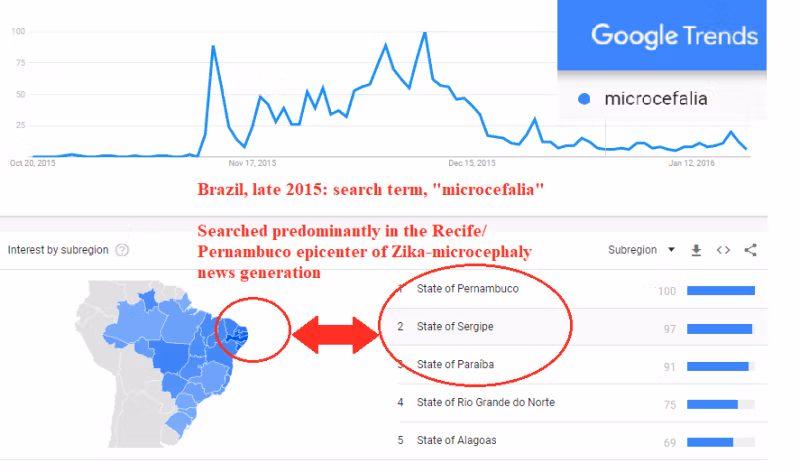Click the Sergipe interest bar showing 97
800x472 pixels.
tap(720, 328)
